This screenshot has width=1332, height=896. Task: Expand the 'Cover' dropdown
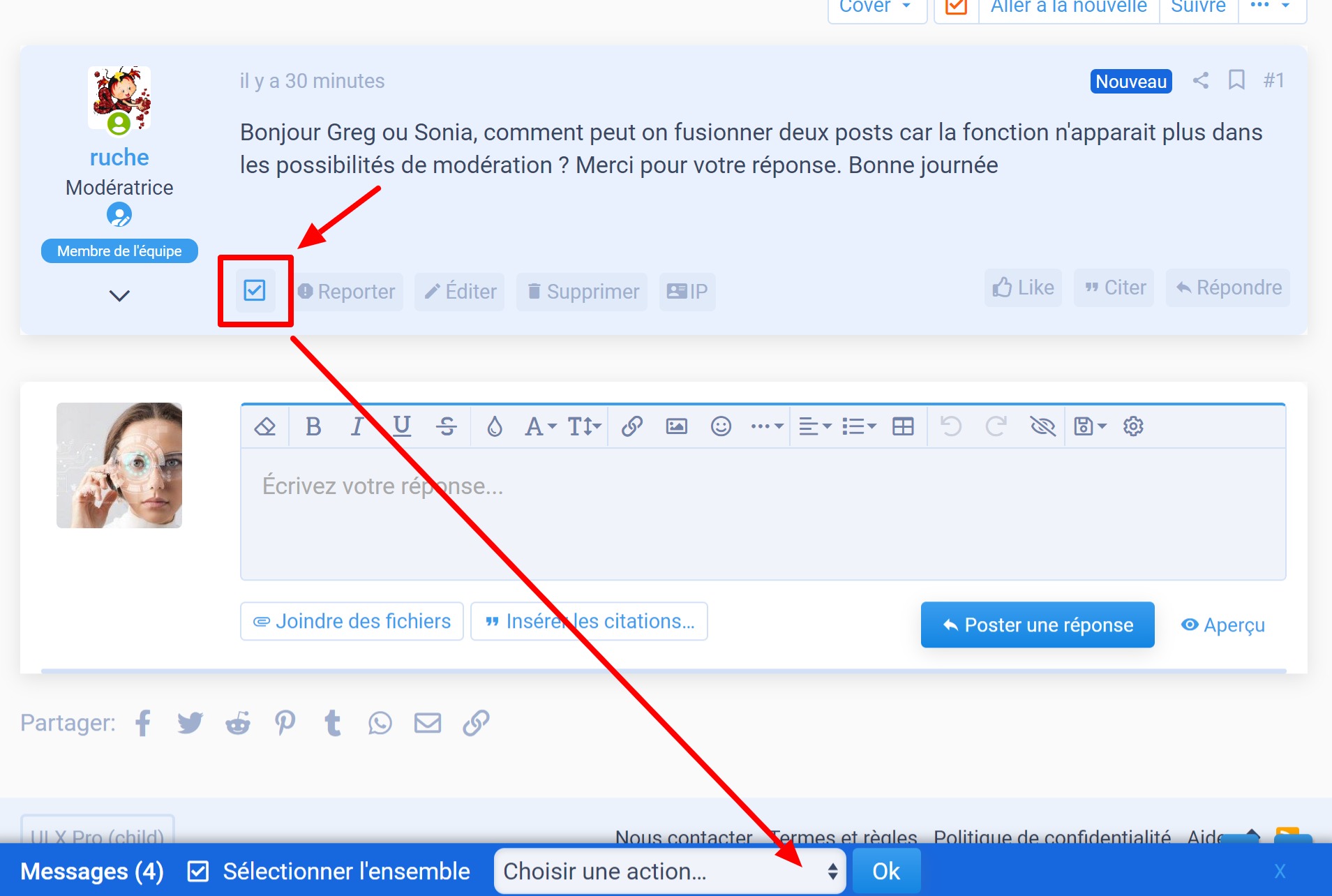pyautogui.click(x=876, y=7)
